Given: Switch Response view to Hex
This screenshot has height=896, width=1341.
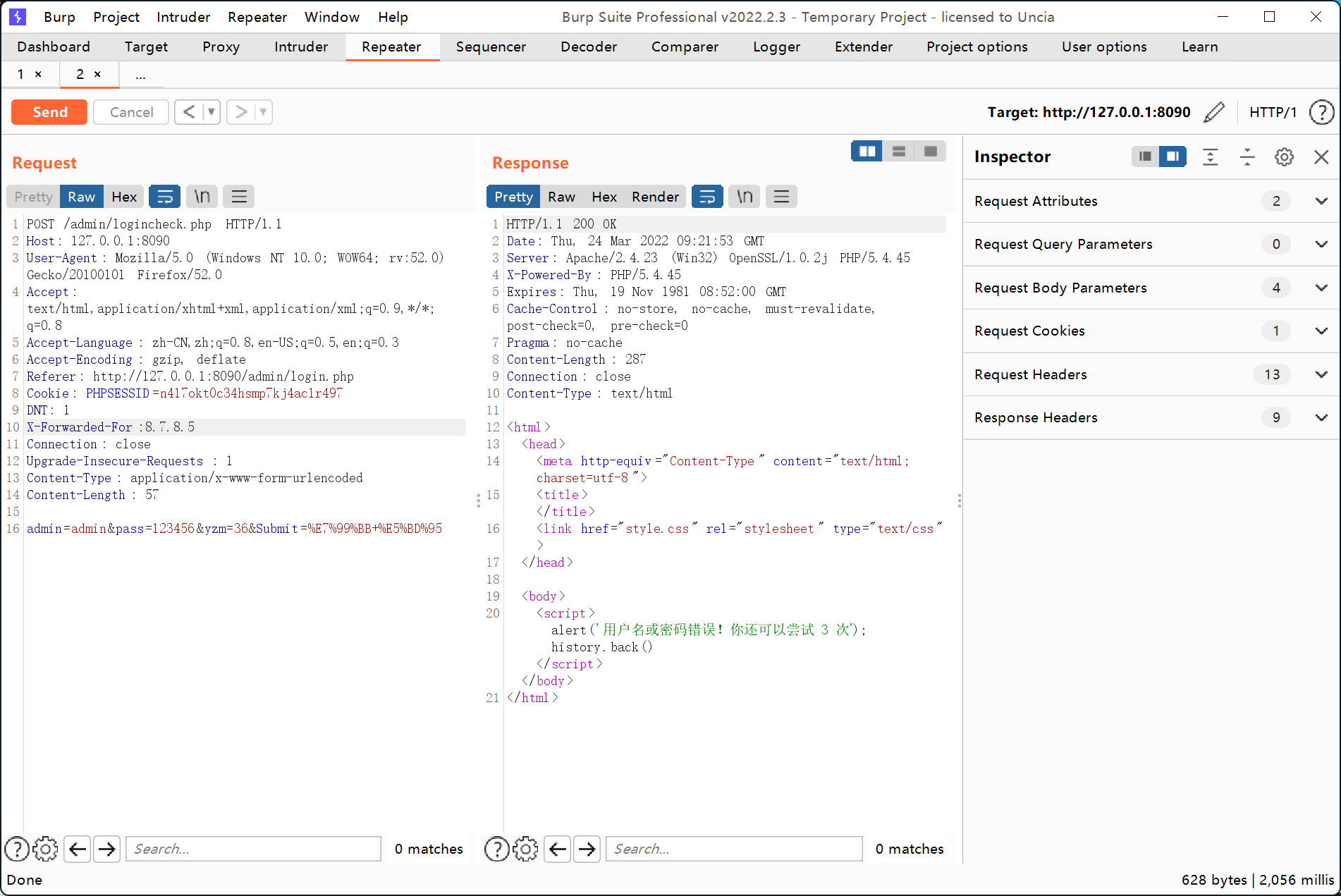Looking at the screenshot, I should click(x=604, y=197).
